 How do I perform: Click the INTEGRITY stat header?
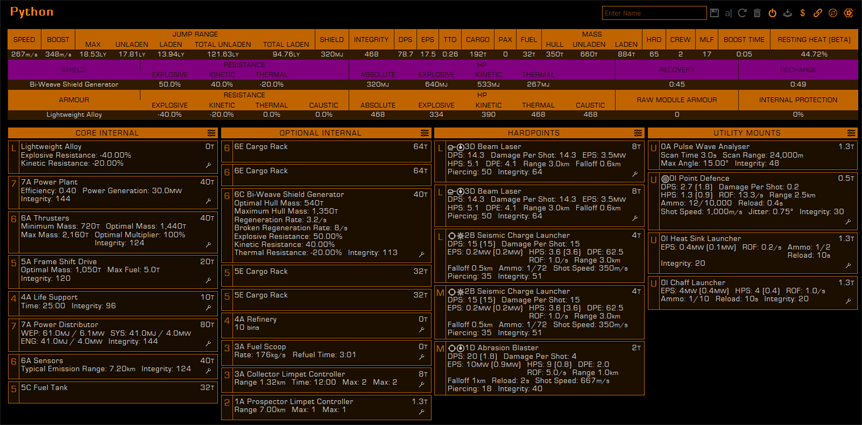(371, 40)
